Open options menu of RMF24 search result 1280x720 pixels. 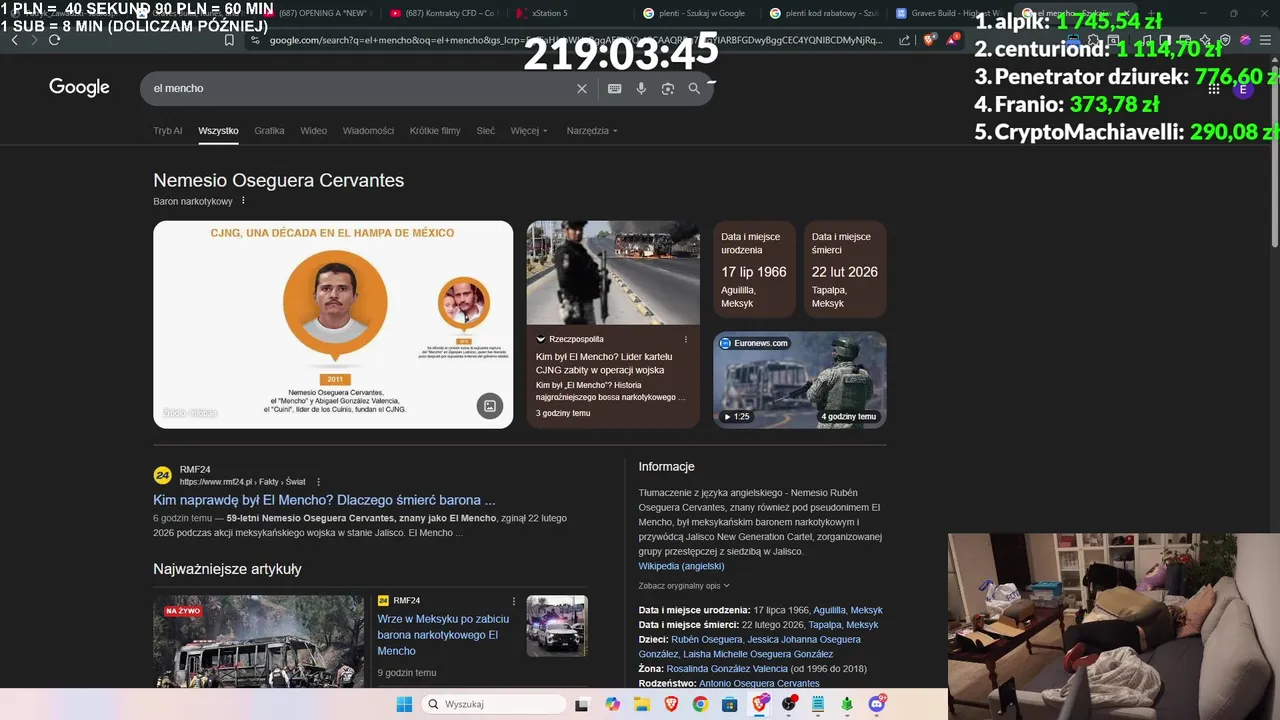[x=318, y=482]
